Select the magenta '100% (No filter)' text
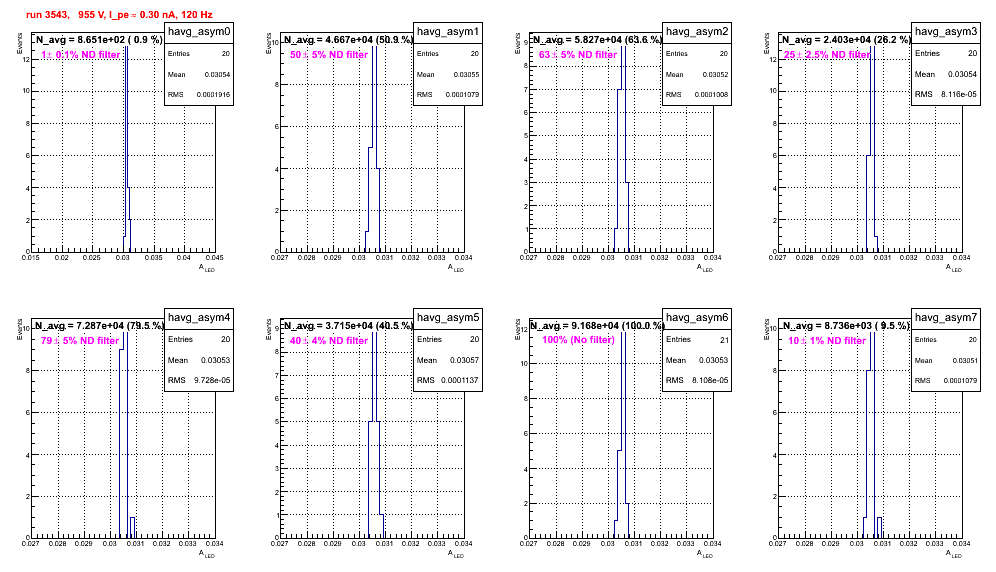 (x=579, y=340)
